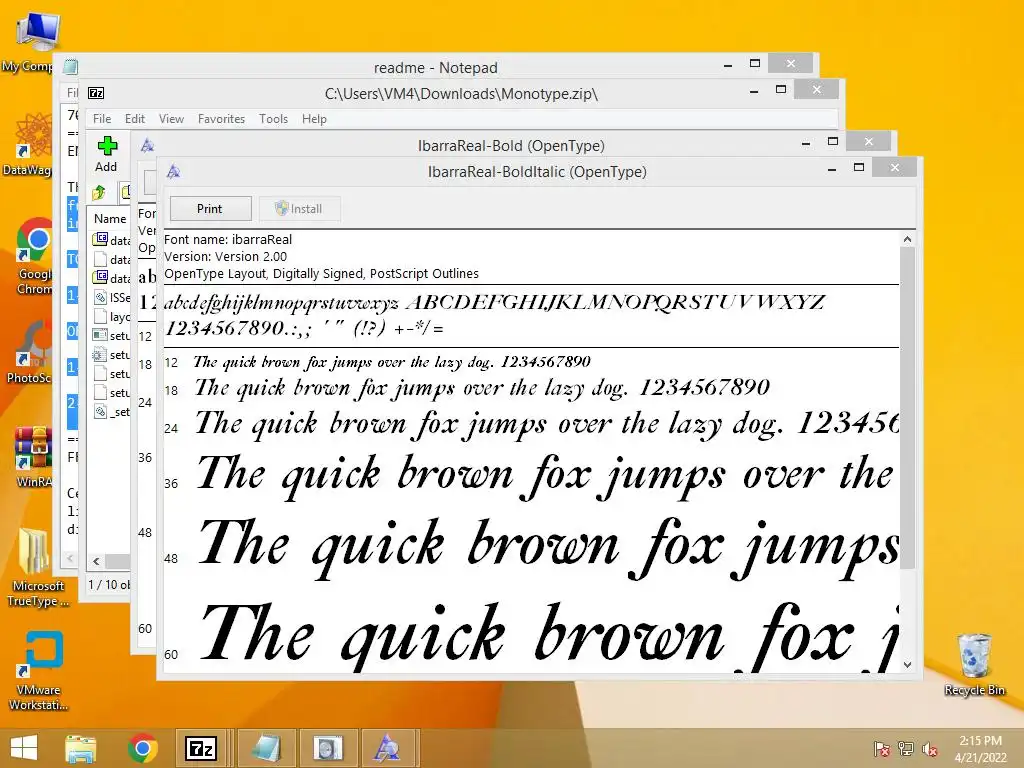Click the font viewer icon in IbarraReal-Bold title bar

point(148,146)
